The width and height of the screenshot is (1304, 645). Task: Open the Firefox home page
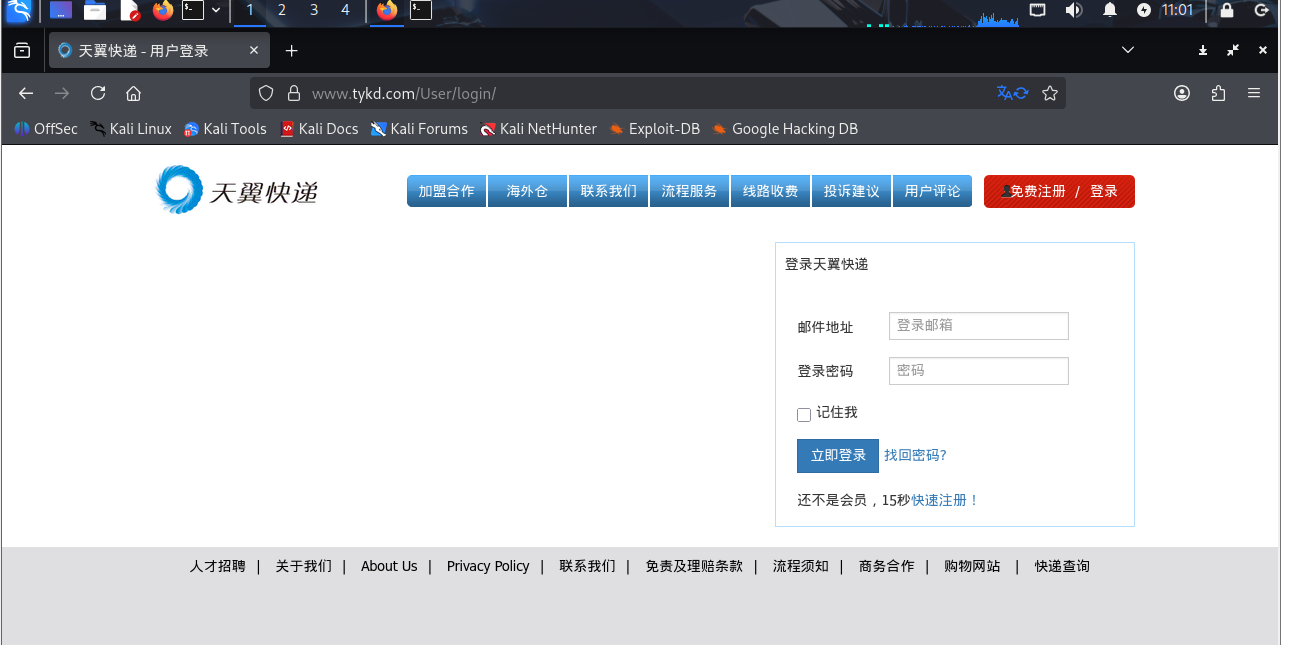(134, 93)
